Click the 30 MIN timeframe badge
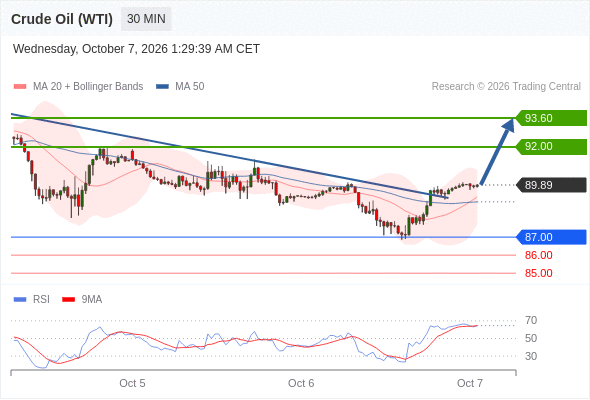 coord(146,19)
